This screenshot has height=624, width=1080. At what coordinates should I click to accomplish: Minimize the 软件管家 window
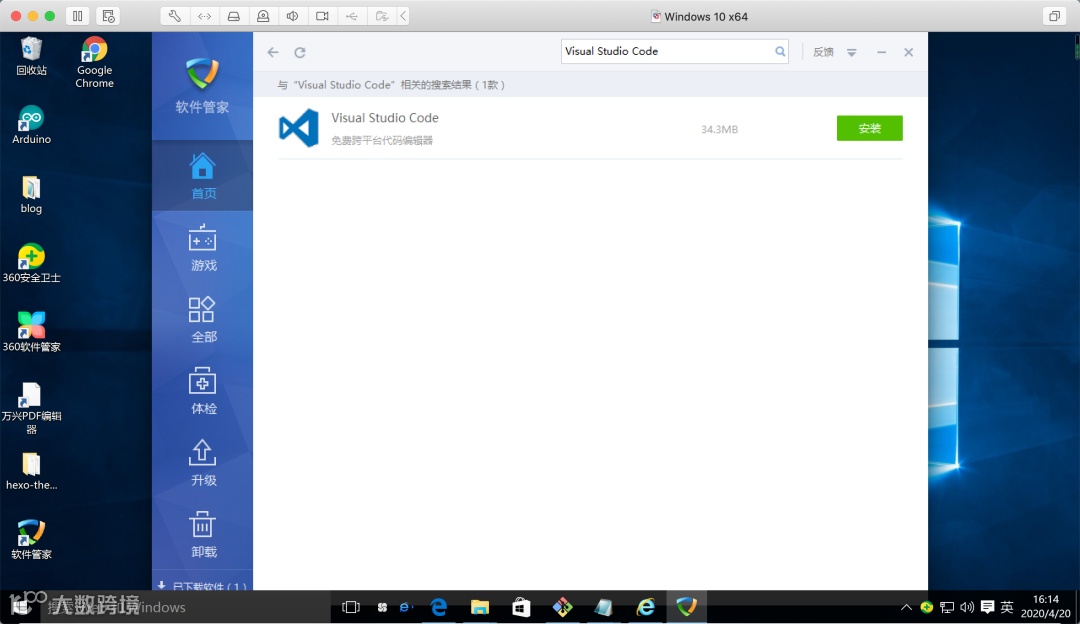[881, 52]
